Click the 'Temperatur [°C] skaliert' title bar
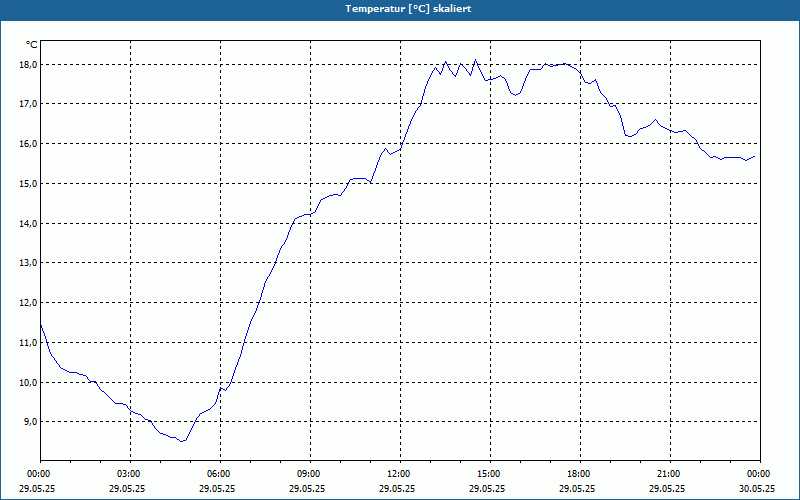The width and height of the screenshot is (800, 500). click(x=400, y=9)
